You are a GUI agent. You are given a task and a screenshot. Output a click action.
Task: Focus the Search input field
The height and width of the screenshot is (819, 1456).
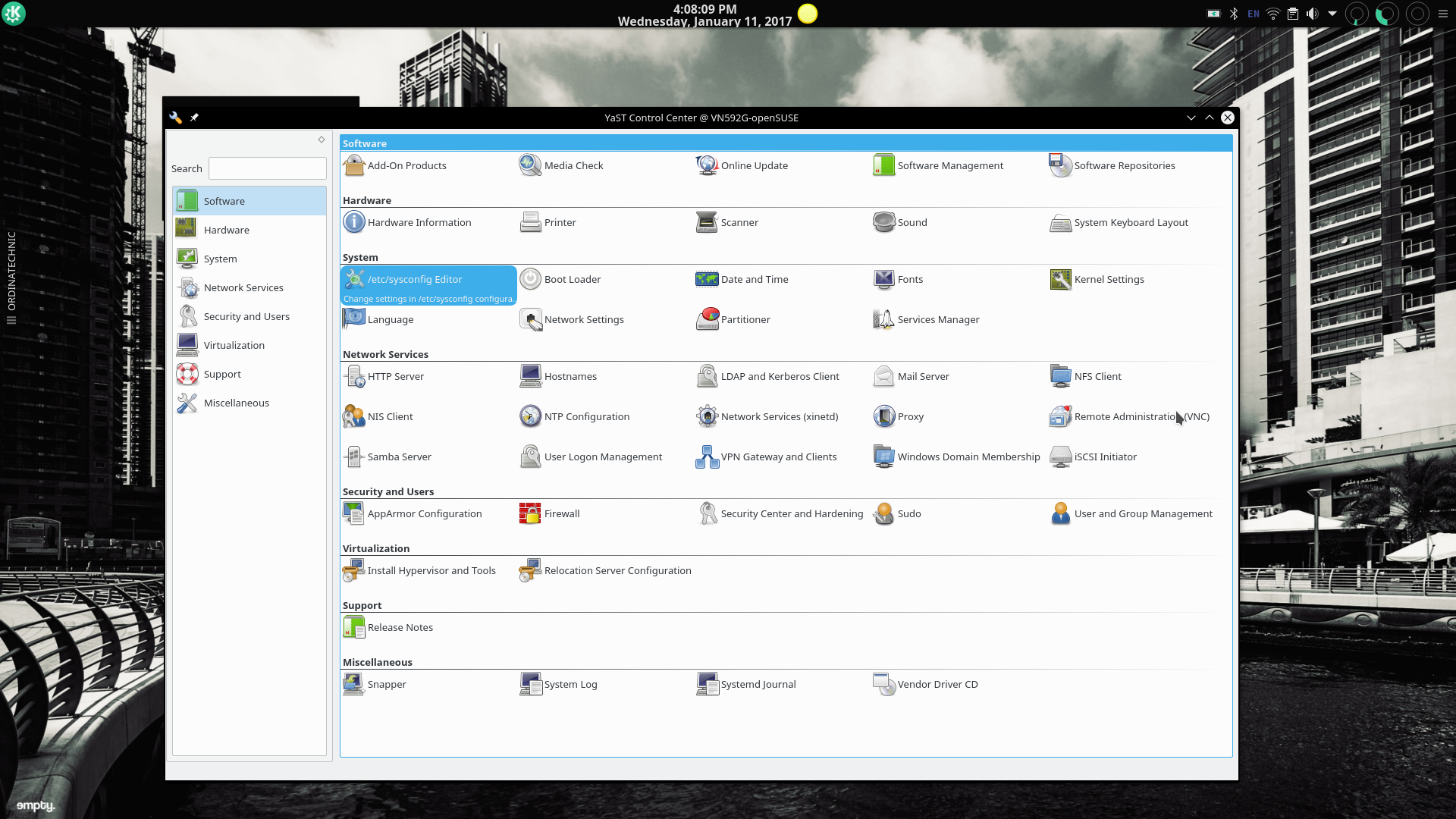tap(268, 168)
